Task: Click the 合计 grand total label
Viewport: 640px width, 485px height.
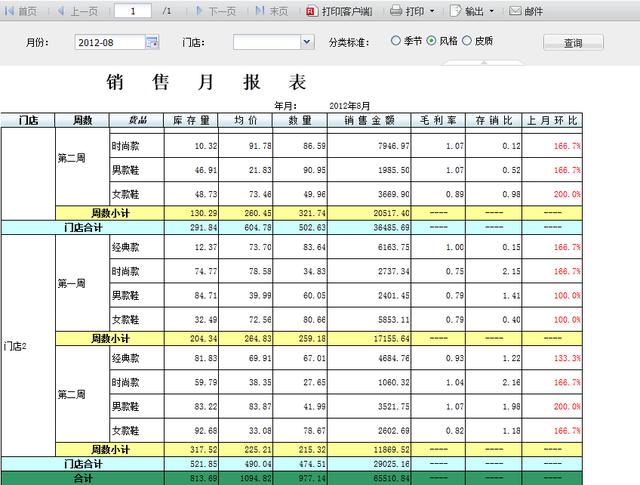Action: (82, 478)
